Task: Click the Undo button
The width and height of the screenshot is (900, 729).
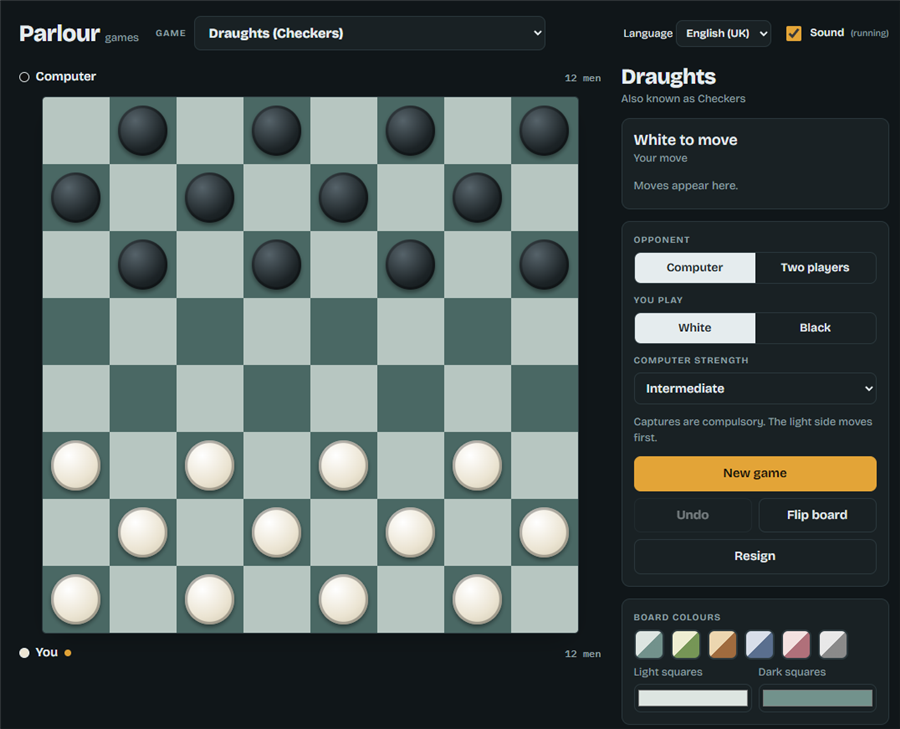Action: (x=693, y=515)
